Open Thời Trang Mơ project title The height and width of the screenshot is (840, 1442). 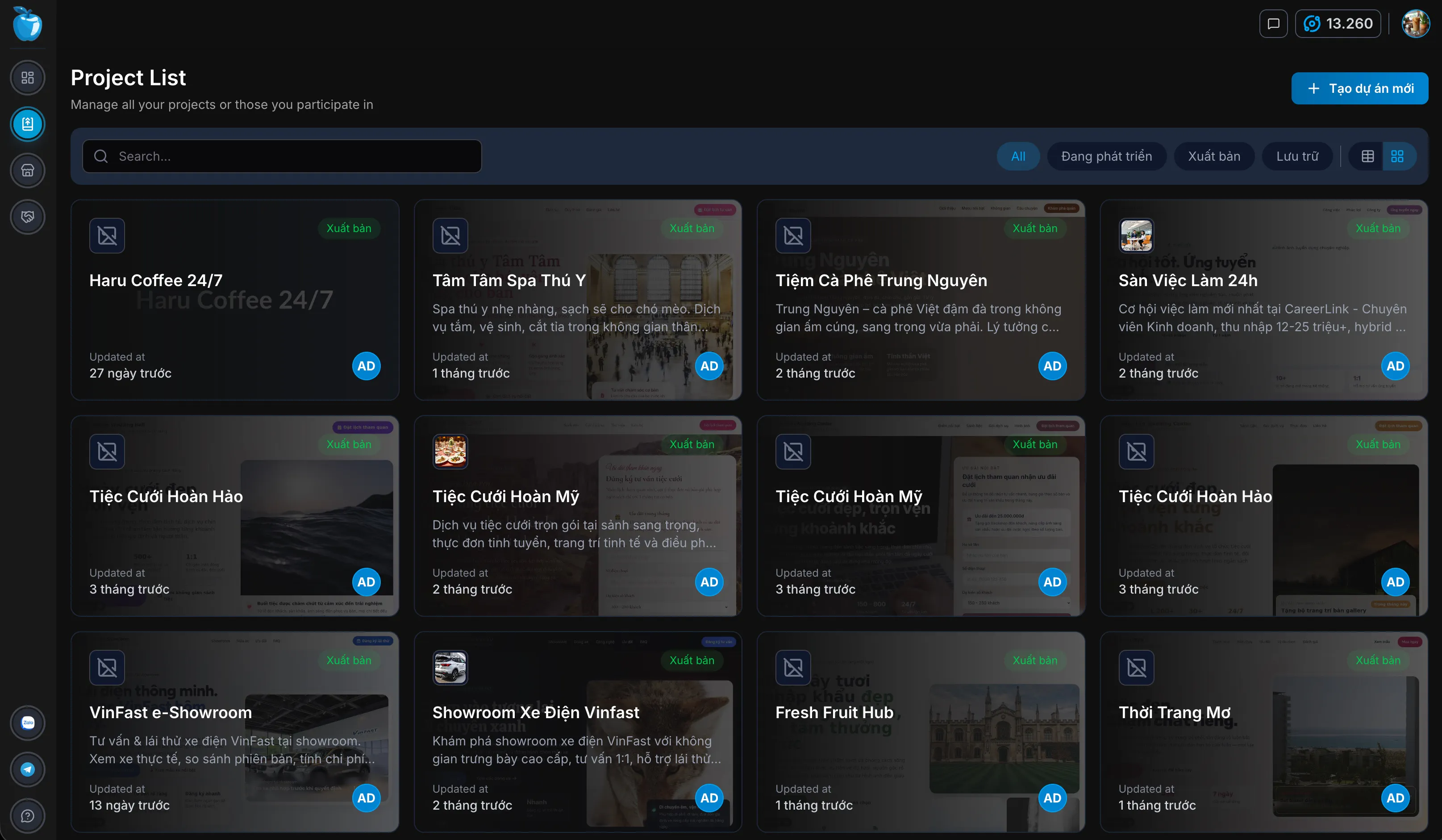[x=1175, y=712]
